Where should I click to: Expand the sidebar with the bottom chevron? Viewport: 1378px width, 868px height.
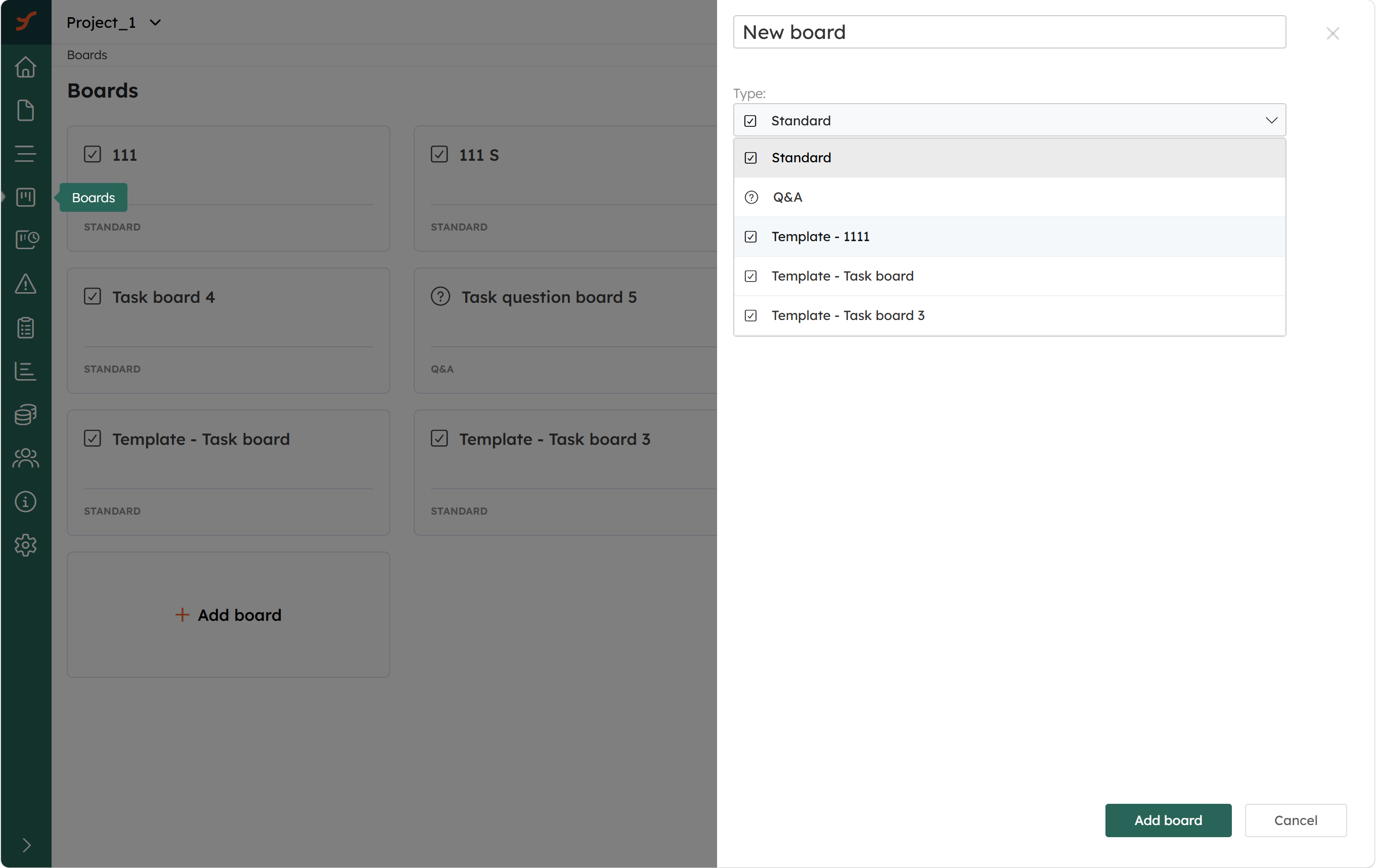coord(26,845)
